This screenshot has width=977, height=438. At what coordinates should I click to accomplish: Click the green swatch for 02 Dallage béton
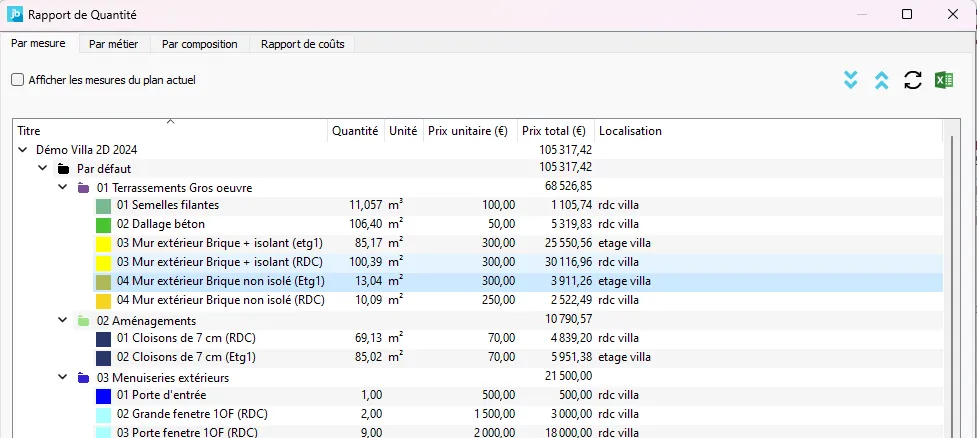[x=103, y=224]
